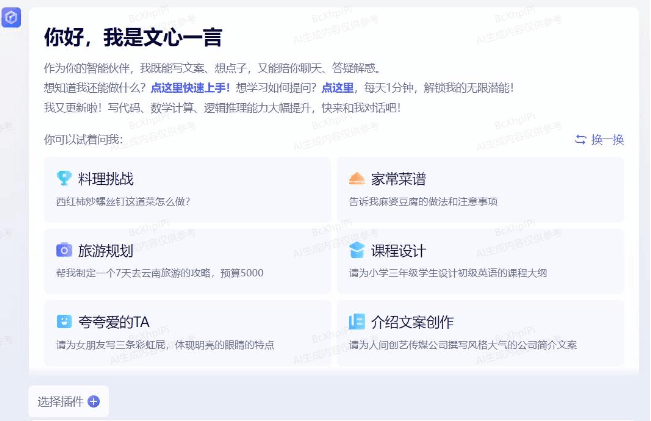Click prompt text 告诉我麻婆豆腐的做法和注意事项
Image resolution: width=651 pixels, height=421 pixels.
click(x=423, y=202)
